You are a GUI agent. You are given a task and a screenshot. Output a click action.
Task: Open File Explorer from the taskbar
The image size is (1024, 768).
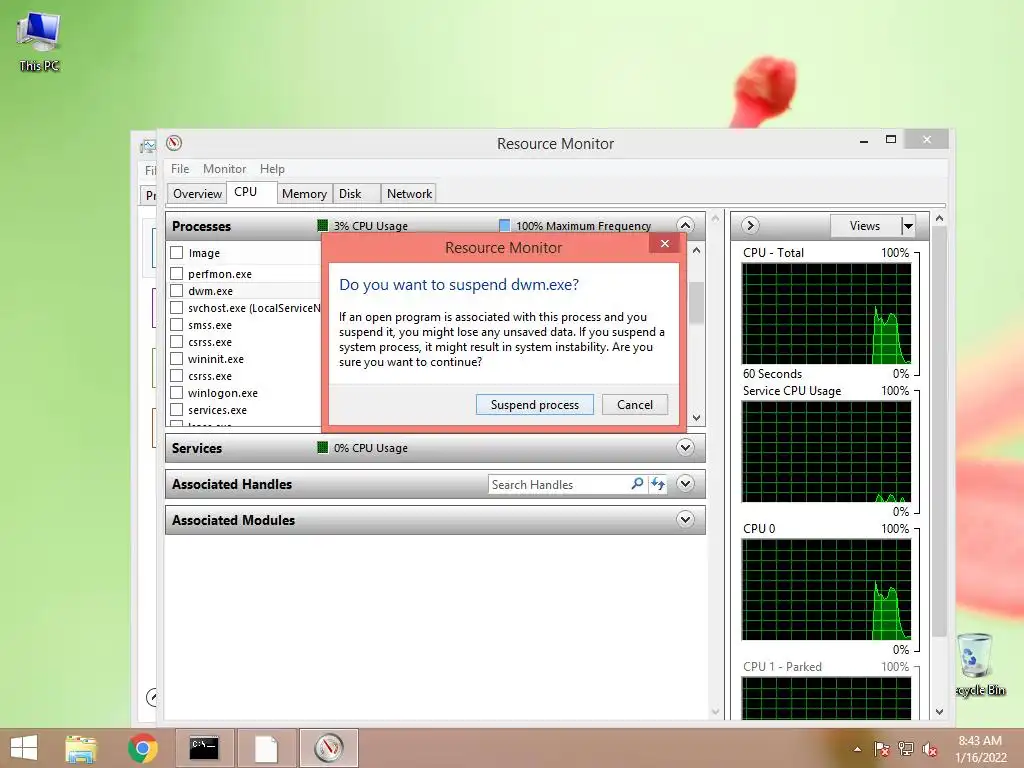tap(81, 748)
